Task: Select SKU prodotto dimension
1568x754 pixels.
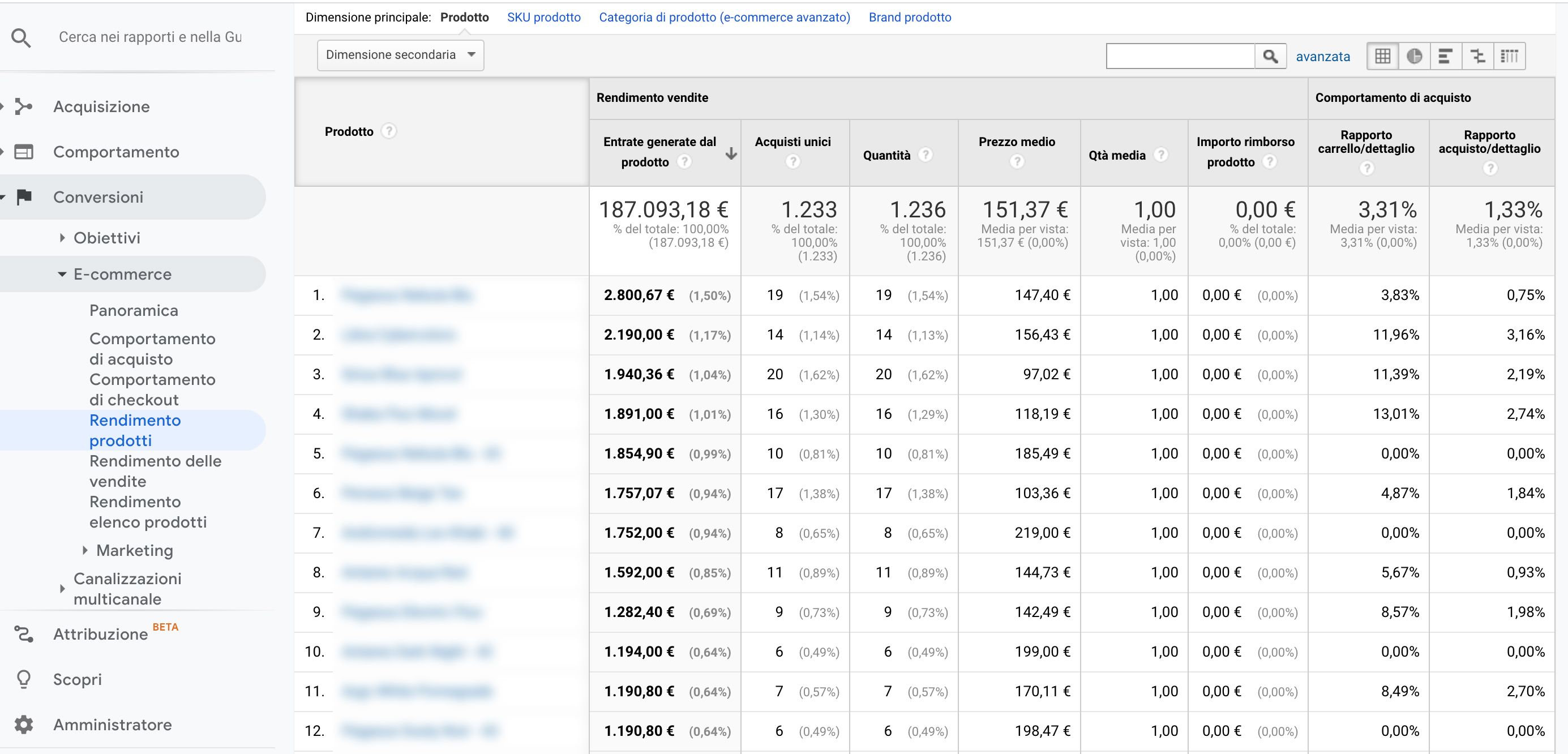Action: tap(543, 17)
